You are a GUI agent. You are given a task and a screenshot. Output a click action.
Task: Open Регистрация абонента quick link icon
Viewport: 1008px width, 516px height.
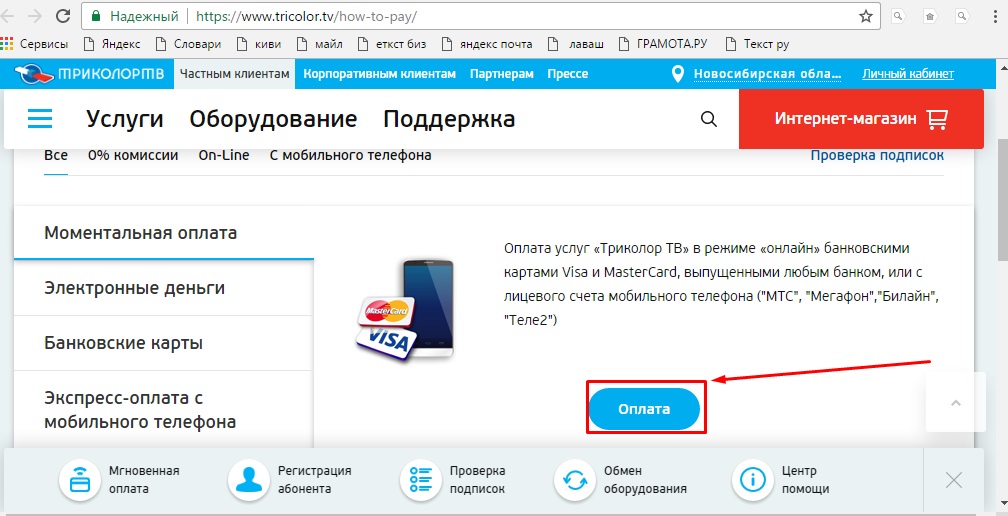tap(247, 480)
